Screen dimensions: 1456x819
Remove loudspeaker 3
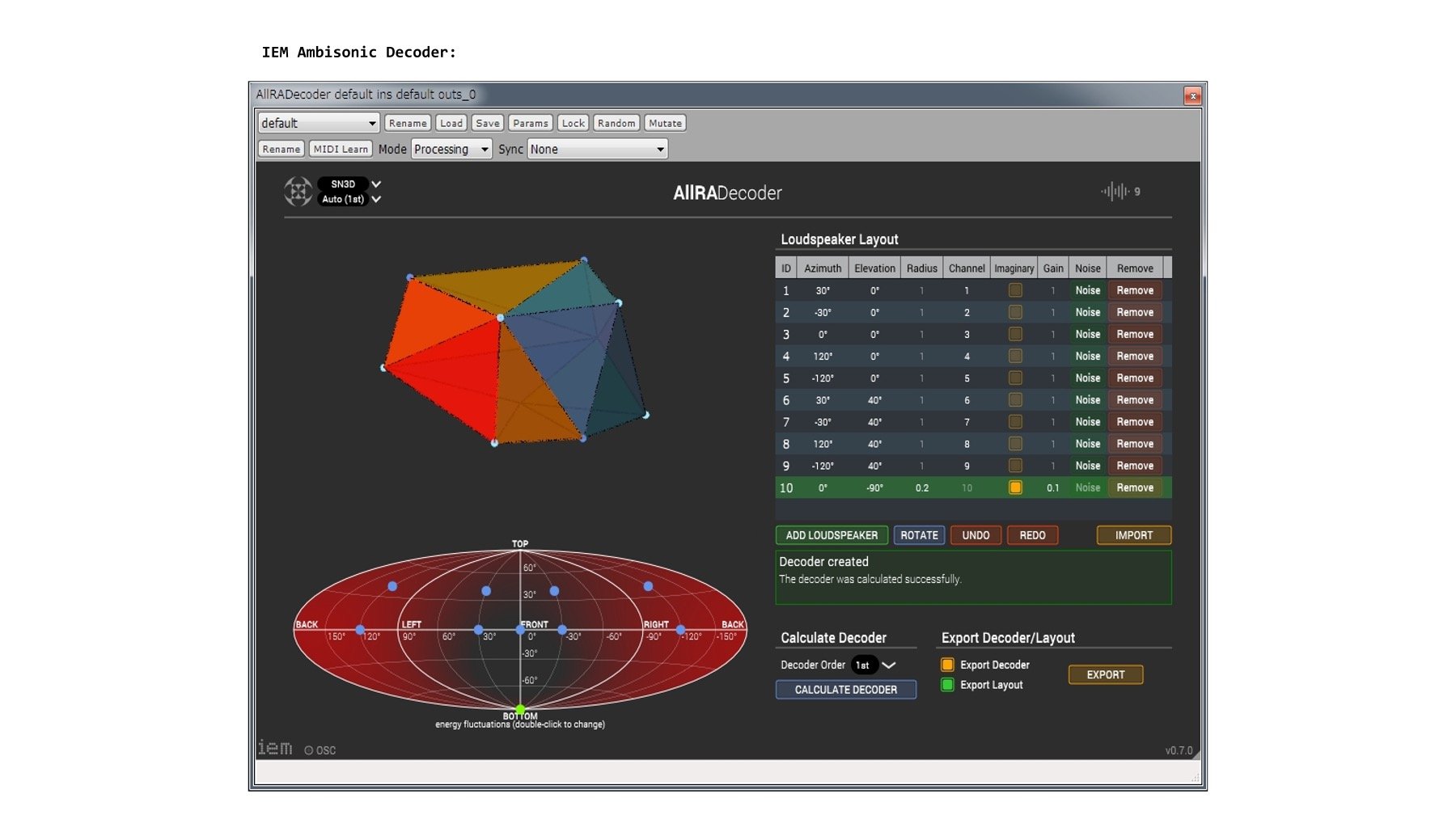[1135, 334]
